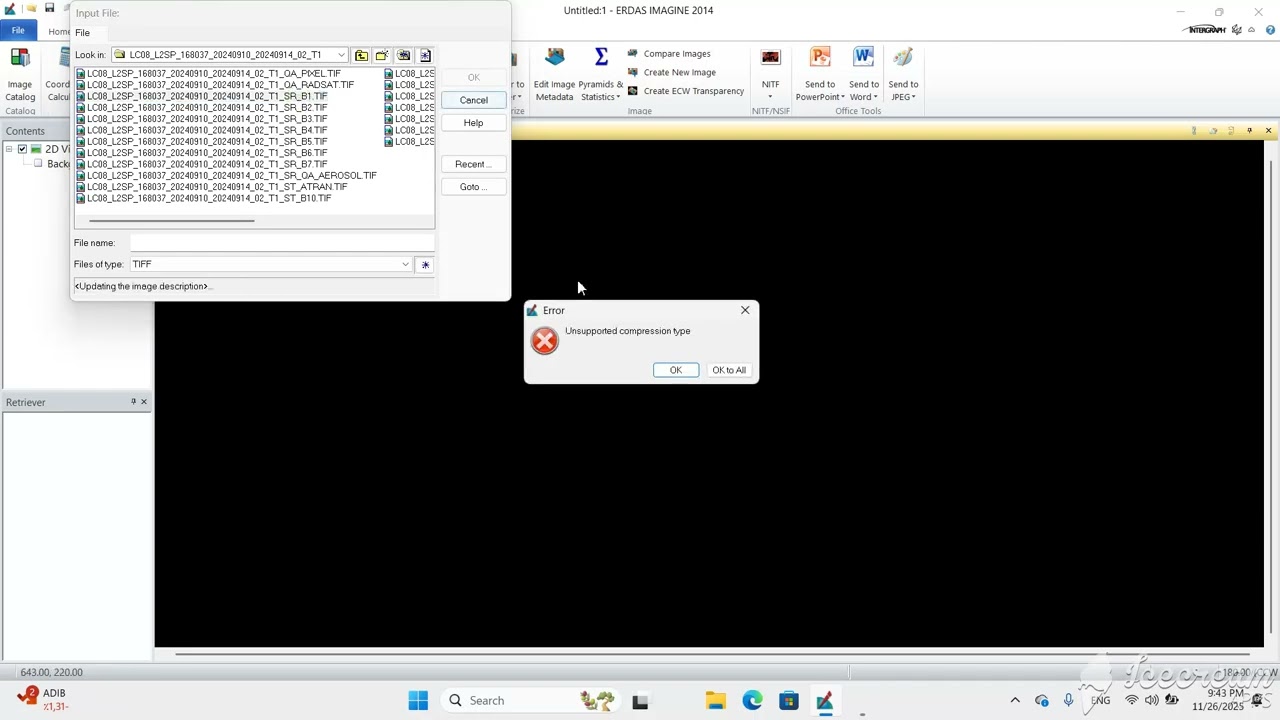Toggle the Background layer checkbox

tap(38, 164)
